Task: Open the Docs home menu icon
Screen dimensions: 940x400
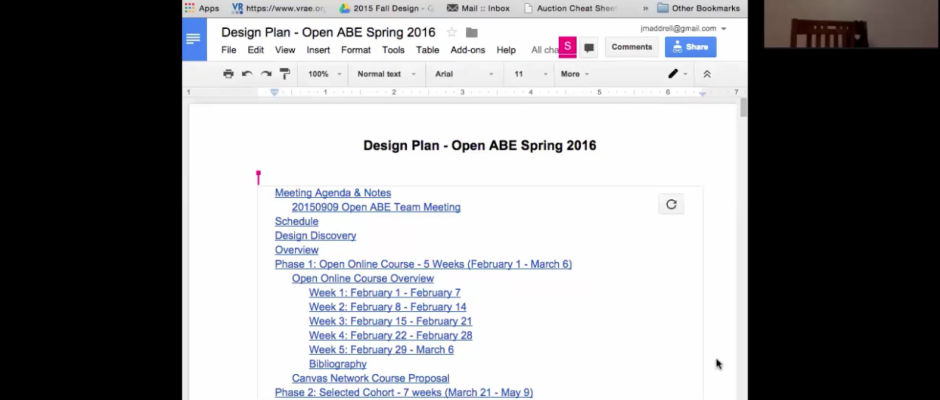Action: click(x=193, y=40)
